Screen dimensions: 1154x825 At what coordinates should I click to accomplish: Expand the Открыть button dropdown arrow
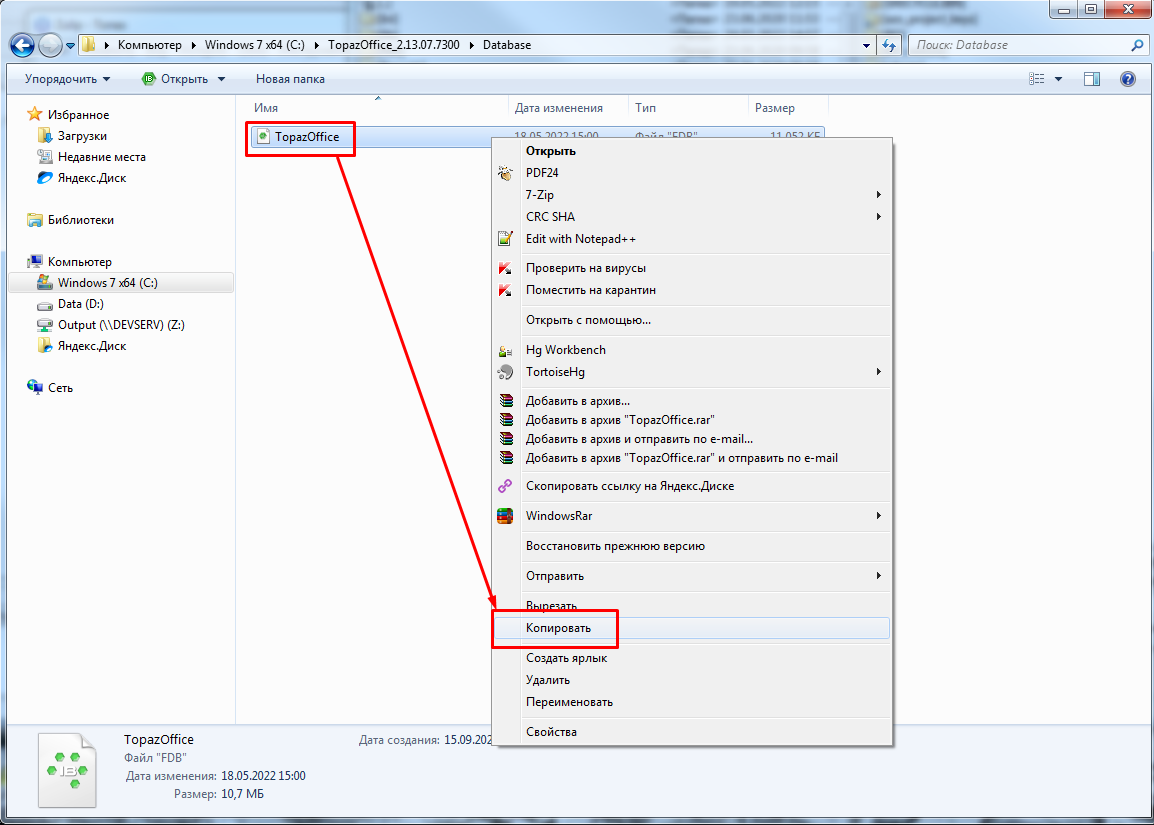click(222, 79)
